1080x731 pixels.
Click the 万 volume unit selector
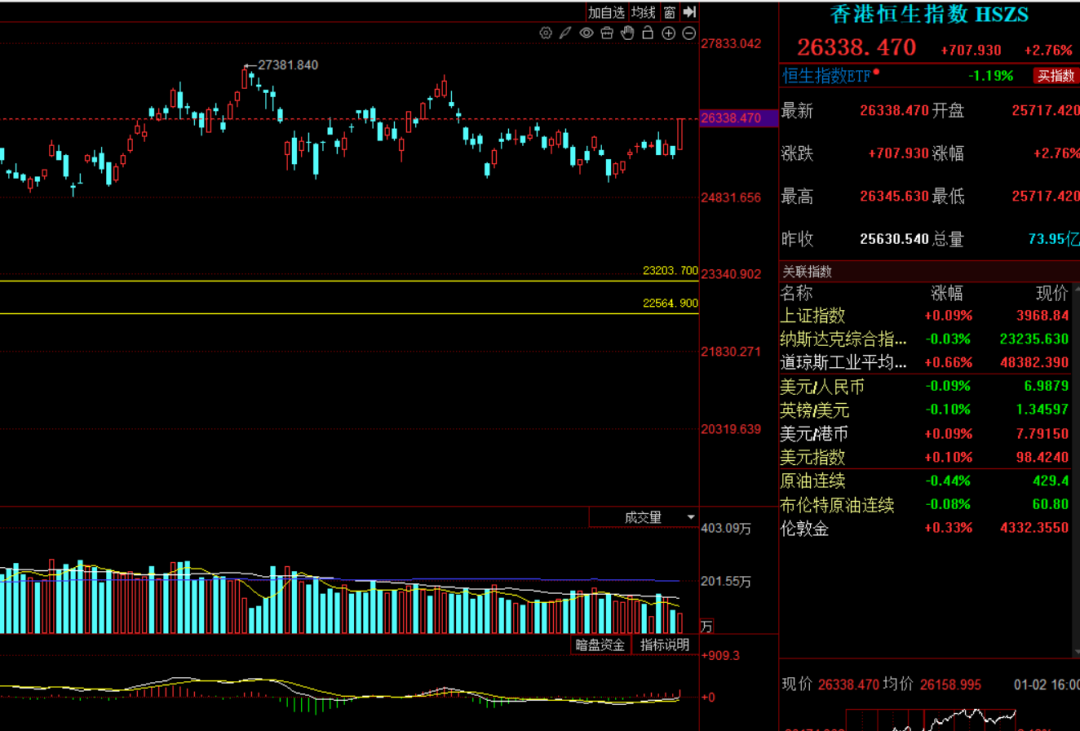[707, 627]
